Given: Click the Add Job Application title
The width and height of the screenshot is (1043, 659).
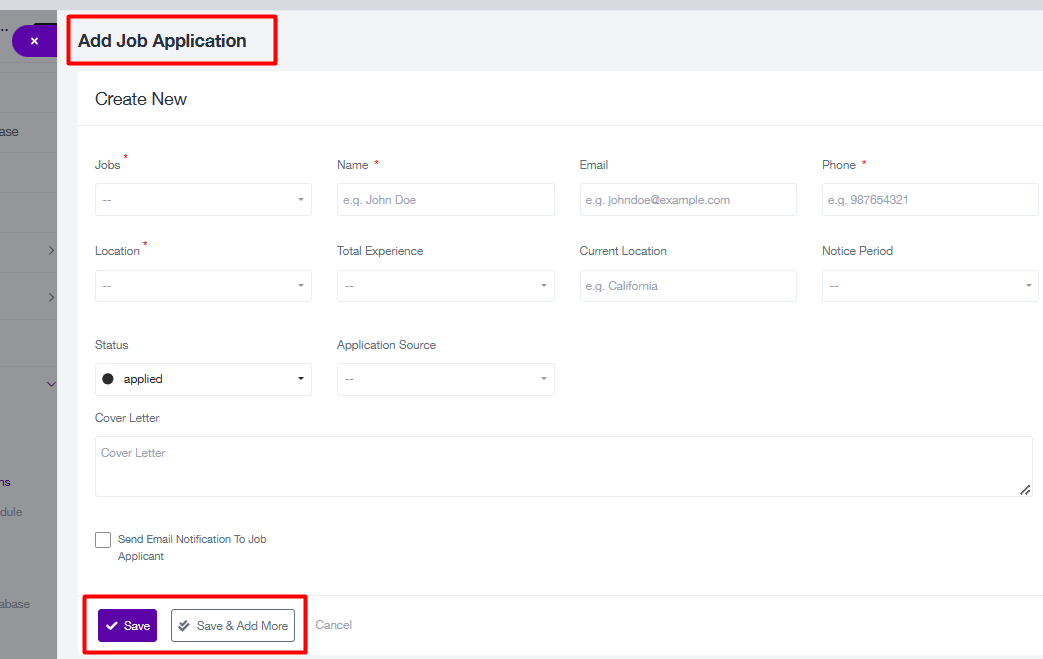Looking at the screenshot, I should 162,41.
